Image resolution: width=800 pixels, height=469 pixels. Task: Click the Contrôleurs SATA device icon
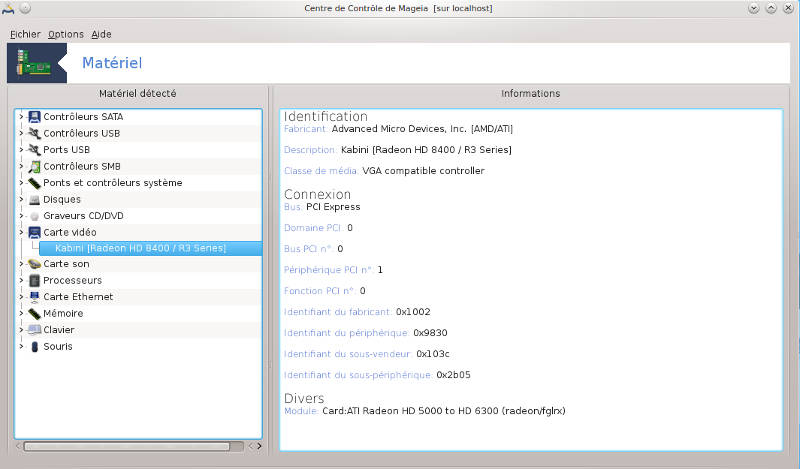click(34, 117)
